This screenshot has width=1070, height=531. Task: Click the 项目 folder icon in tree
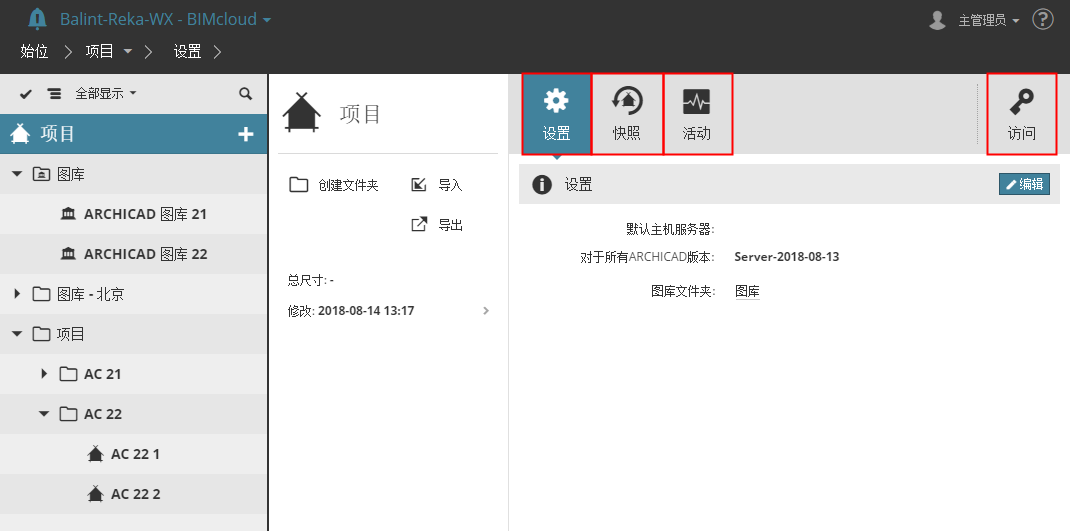(x=42, y=334)
